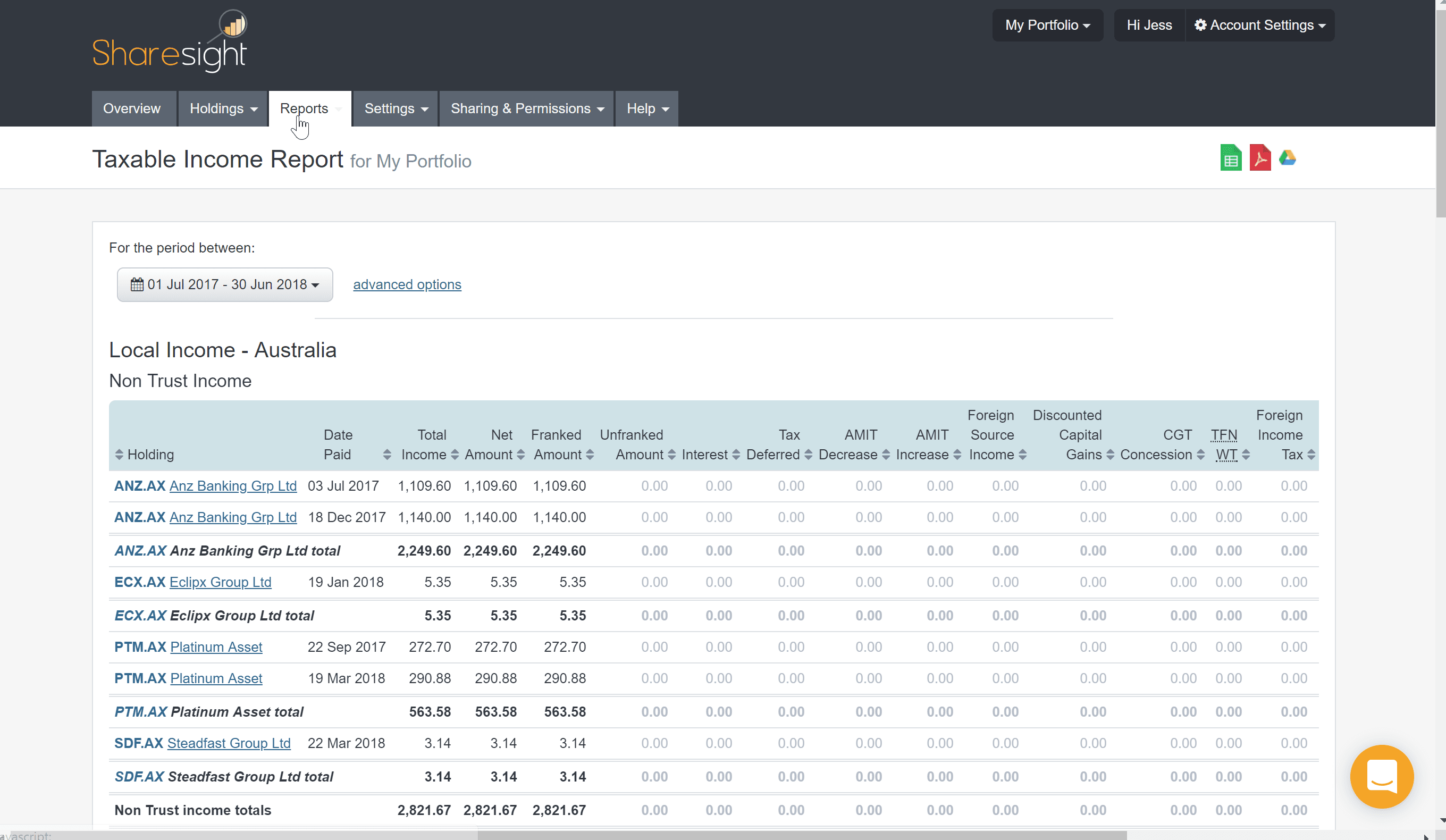Click SDF.AX Steadfast Group Ltd total label

(224, 777)
